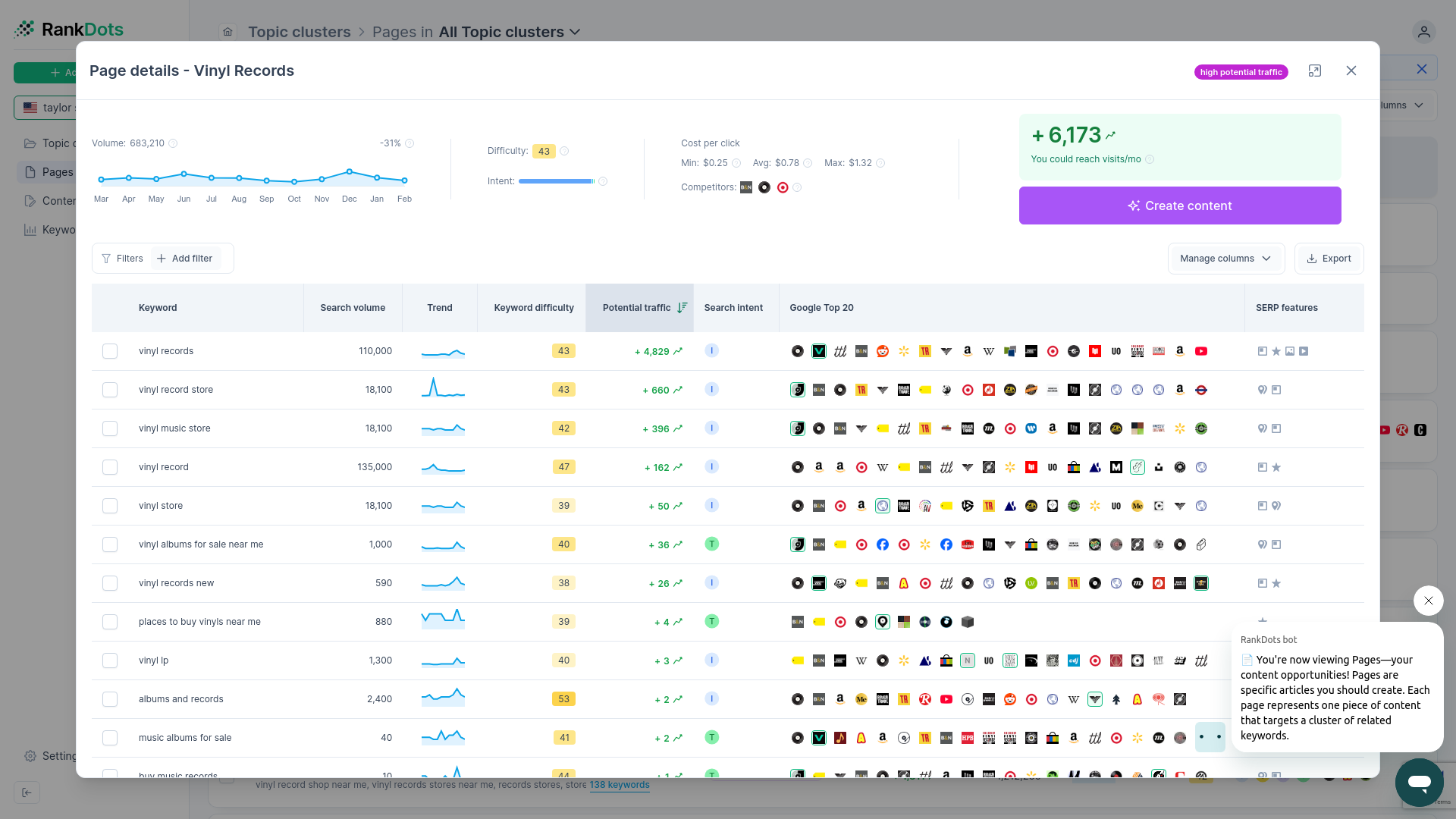Viewport: 1456px width, 819px height.
Task: Select the checkbox for vinyl store
Action: (x=110, y=506)
